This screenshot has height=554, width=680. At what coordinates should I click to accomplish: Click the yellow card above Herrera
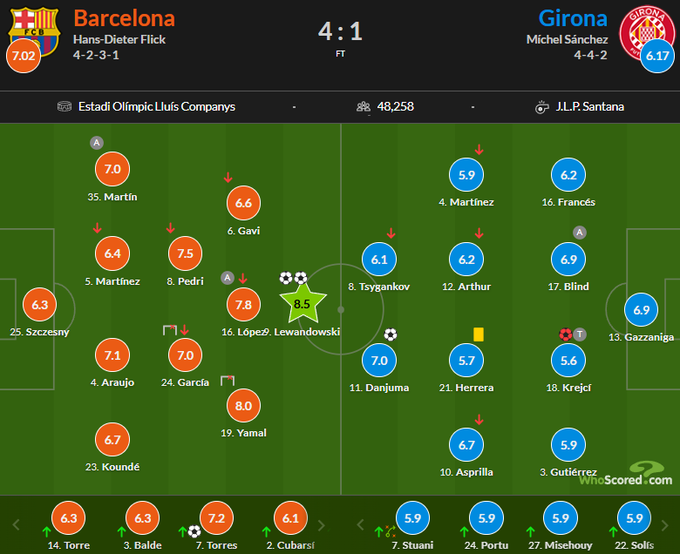click(479, 335)
